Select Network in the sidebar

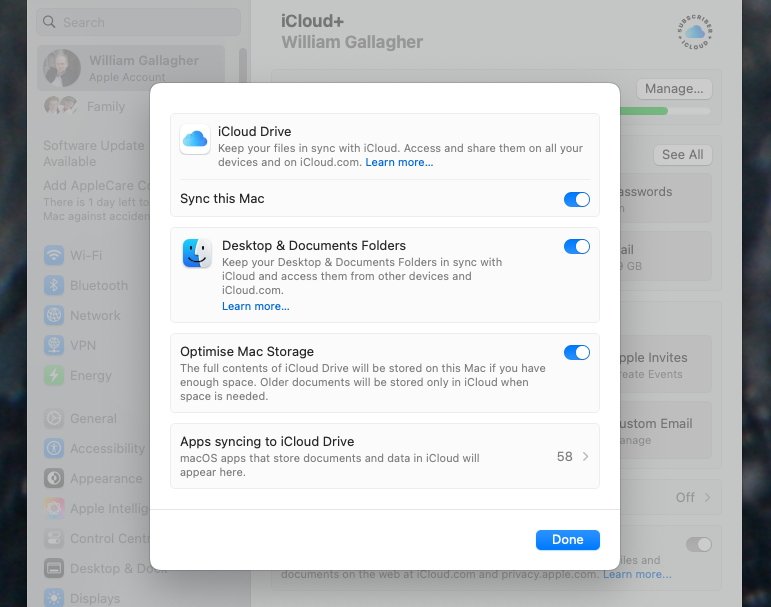click(x=95, y=315)
